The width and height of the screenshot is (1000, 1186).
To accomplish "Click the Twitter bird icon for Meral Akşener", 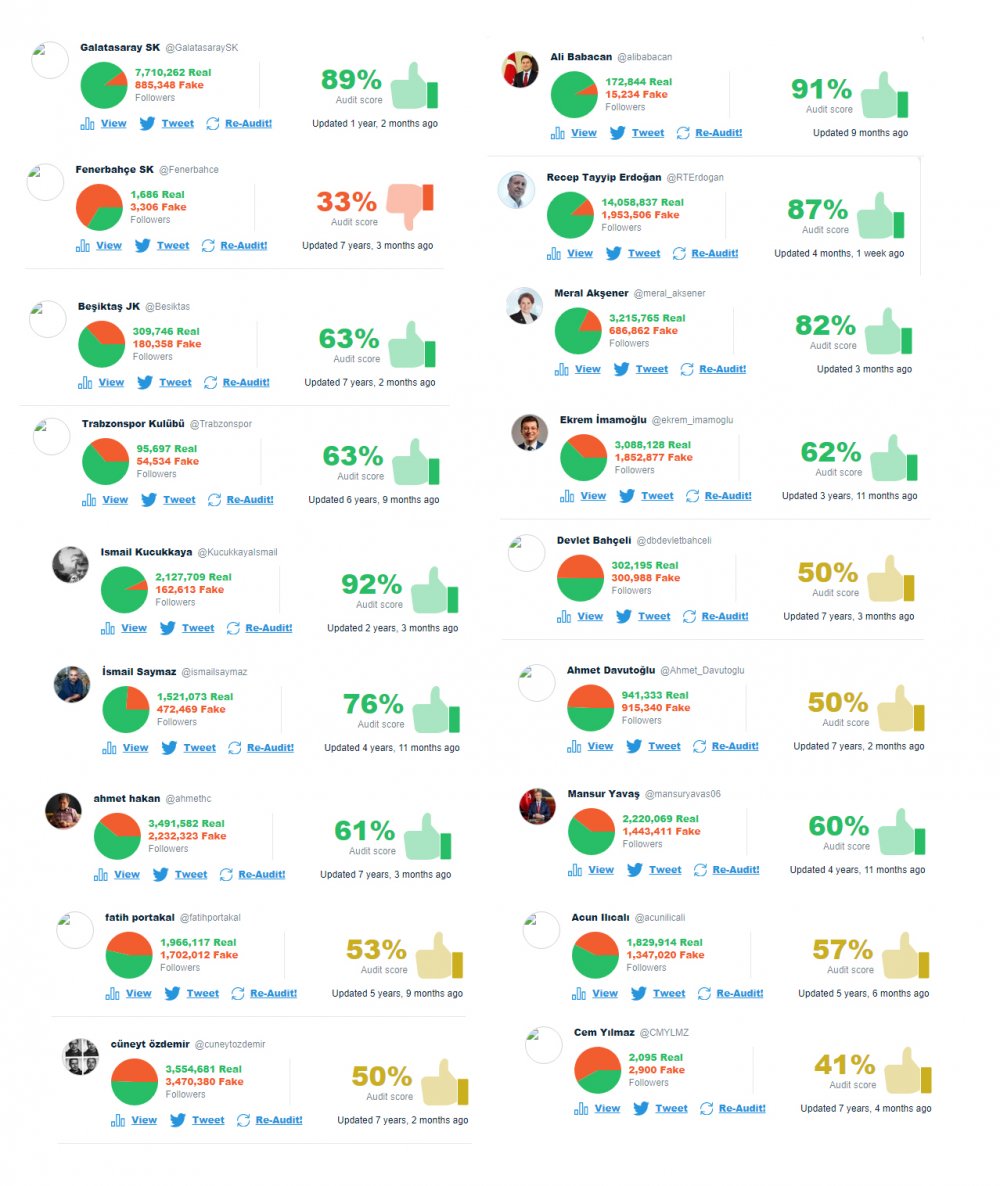I will [x=621, y=369].
